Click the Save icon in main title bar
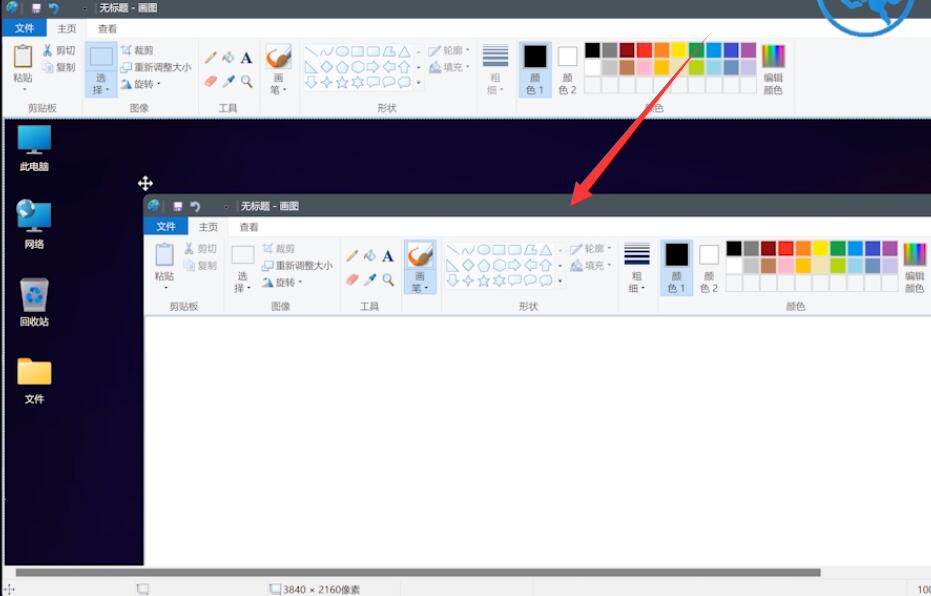Screen dimensions: 931x596 (36, 8)
